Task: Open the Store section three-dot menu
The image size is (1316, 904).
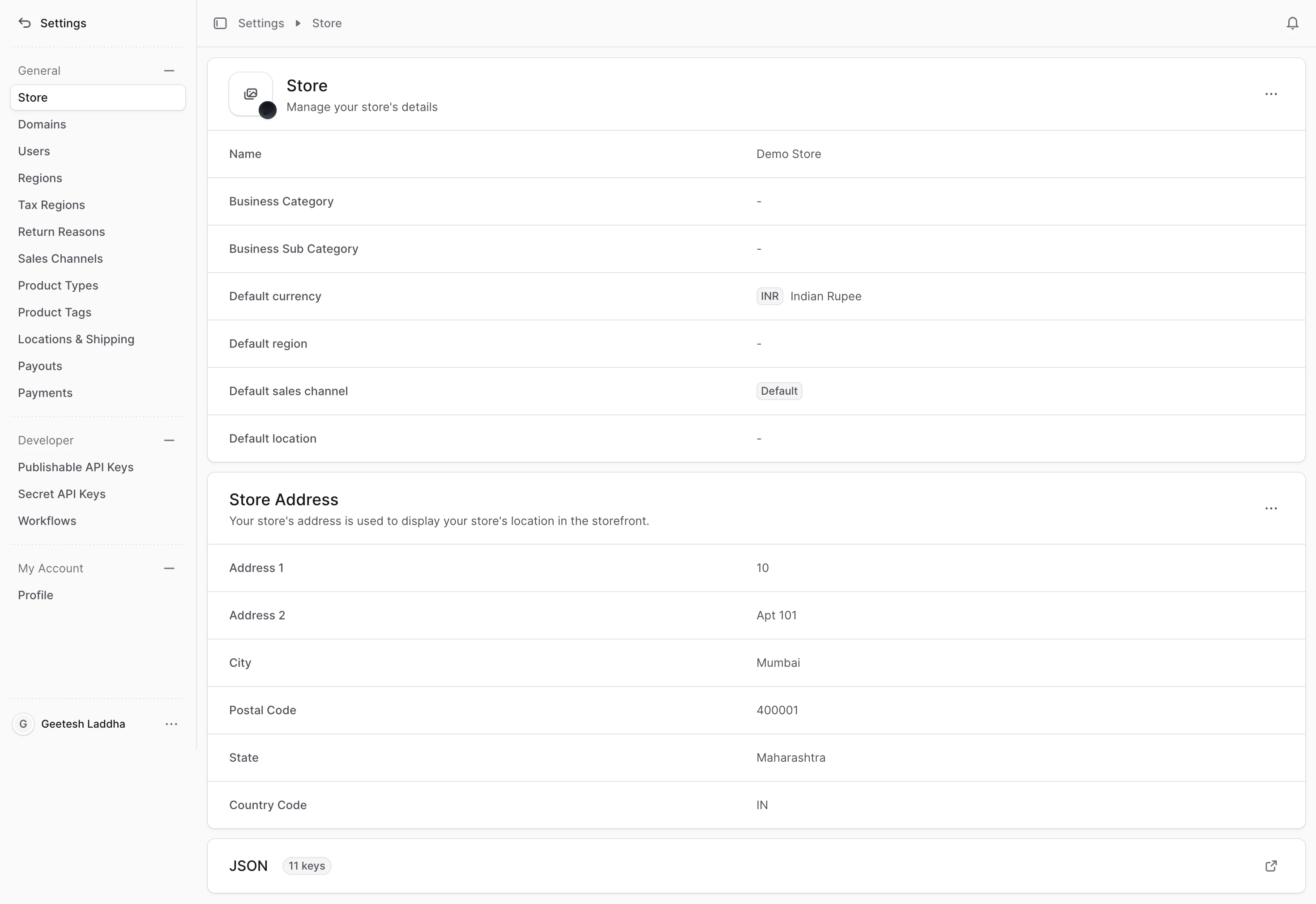Action: tap(1271, 94)
